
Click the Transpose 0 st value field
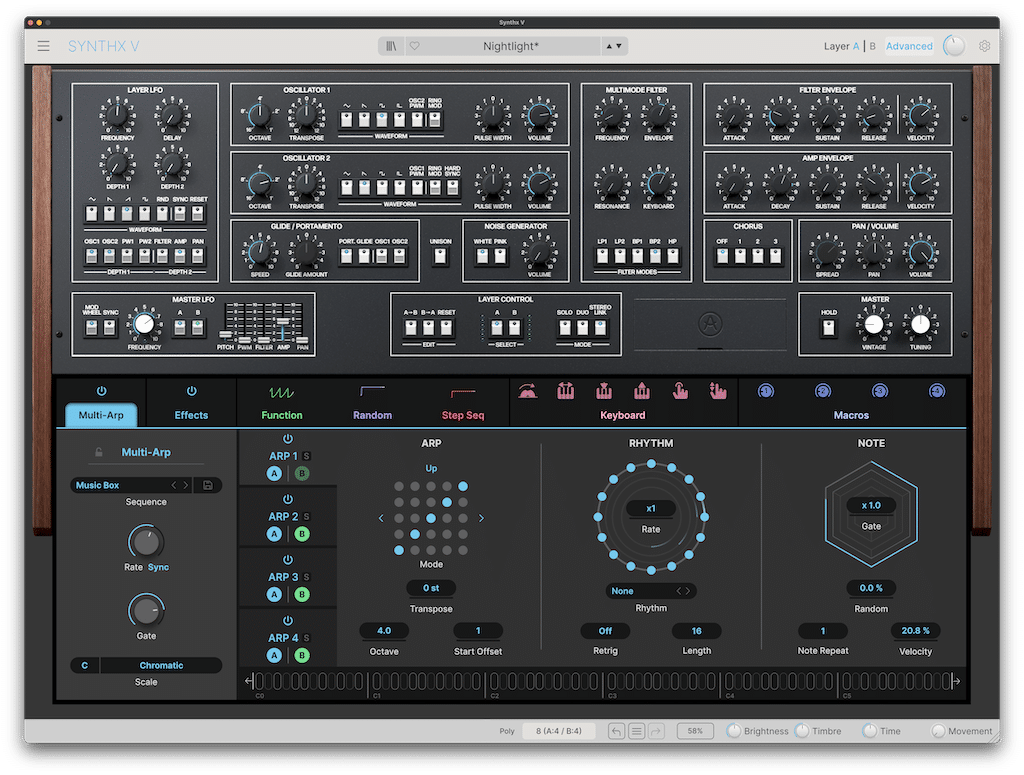click(x=431, y=588)
